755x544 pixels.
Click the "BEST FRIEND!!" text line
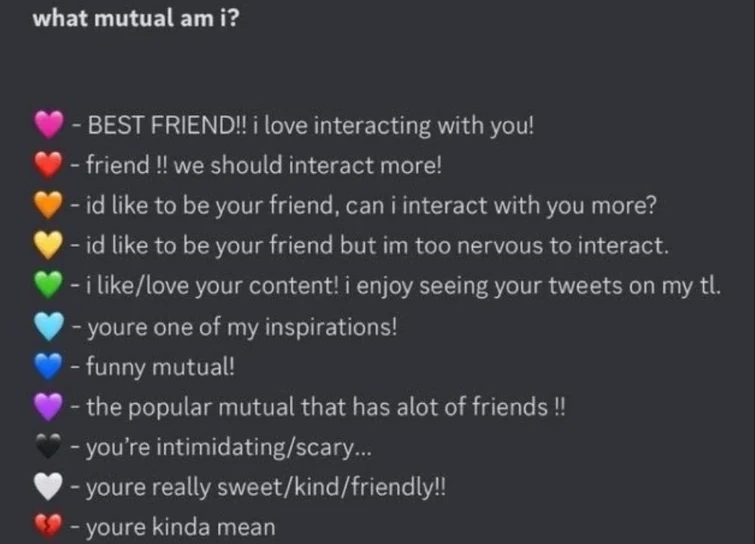click(x=310, y=126)
